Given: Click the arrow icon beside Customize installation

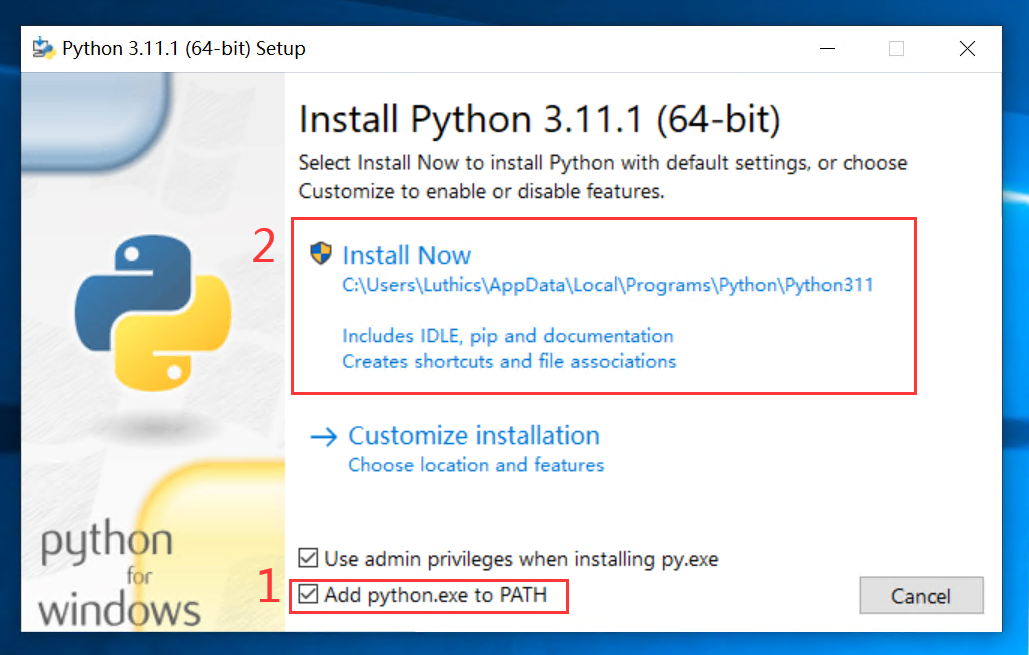Looking at the screenshot, I should pos(324,436).
